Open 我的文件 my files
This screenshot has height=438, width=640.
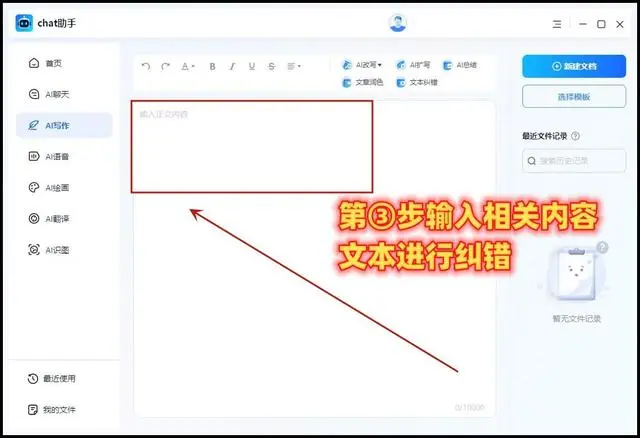tap(51, 410)
